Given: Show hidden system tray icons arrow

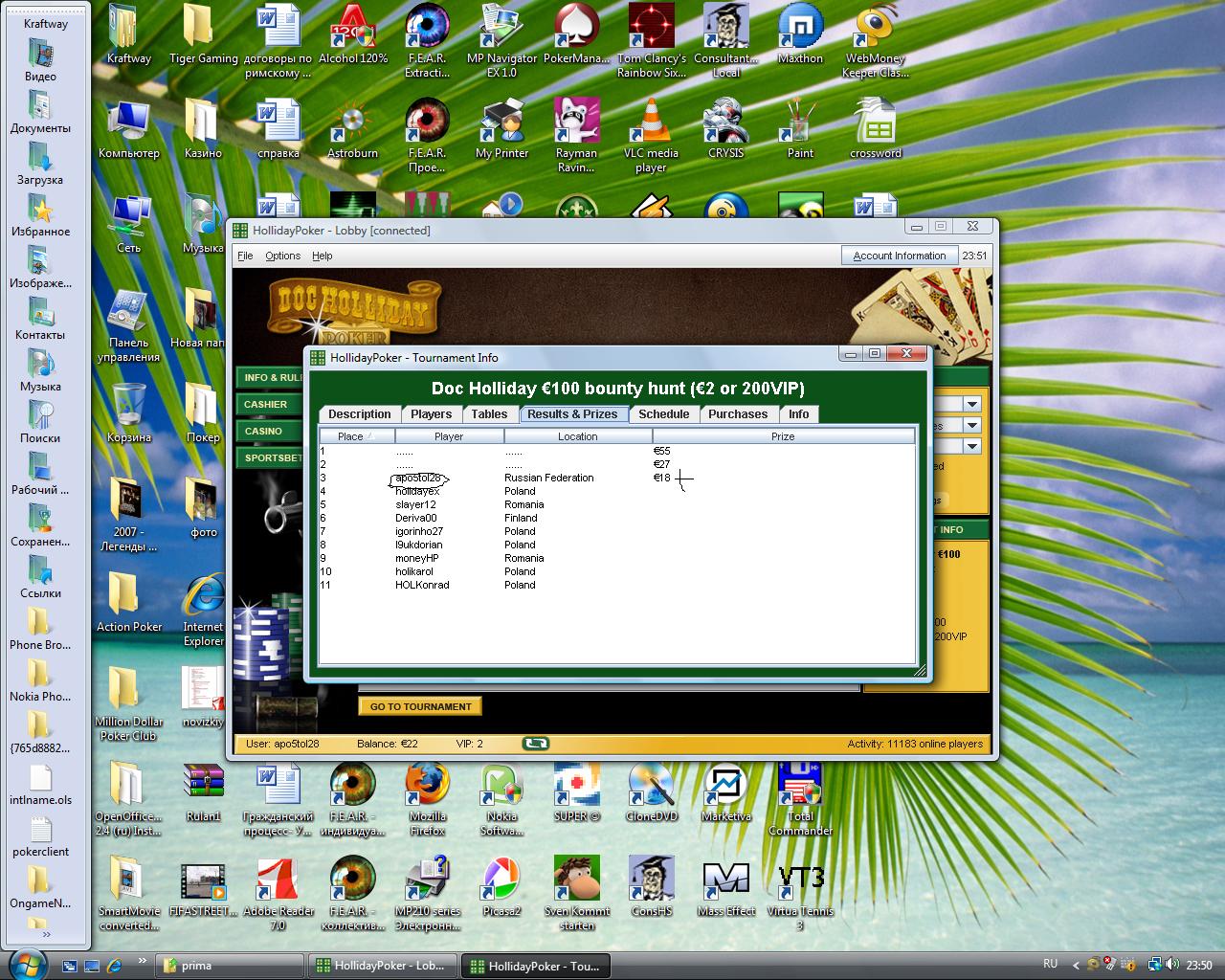Looking at the screenshot, I should [x=1076, y=965].
